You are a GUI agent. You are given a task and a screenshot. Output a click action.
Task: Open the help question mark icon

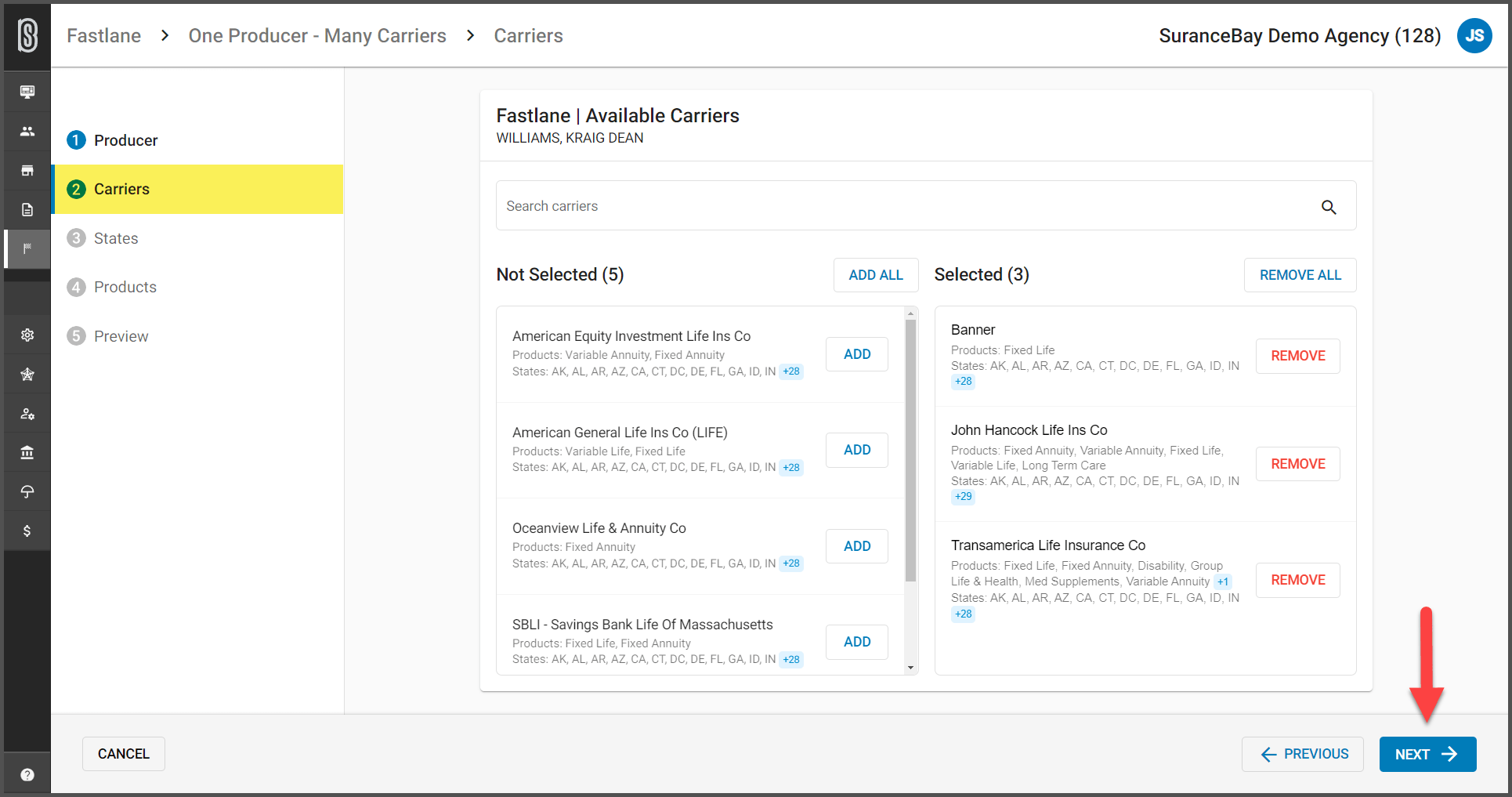click(x=27, y=774)
